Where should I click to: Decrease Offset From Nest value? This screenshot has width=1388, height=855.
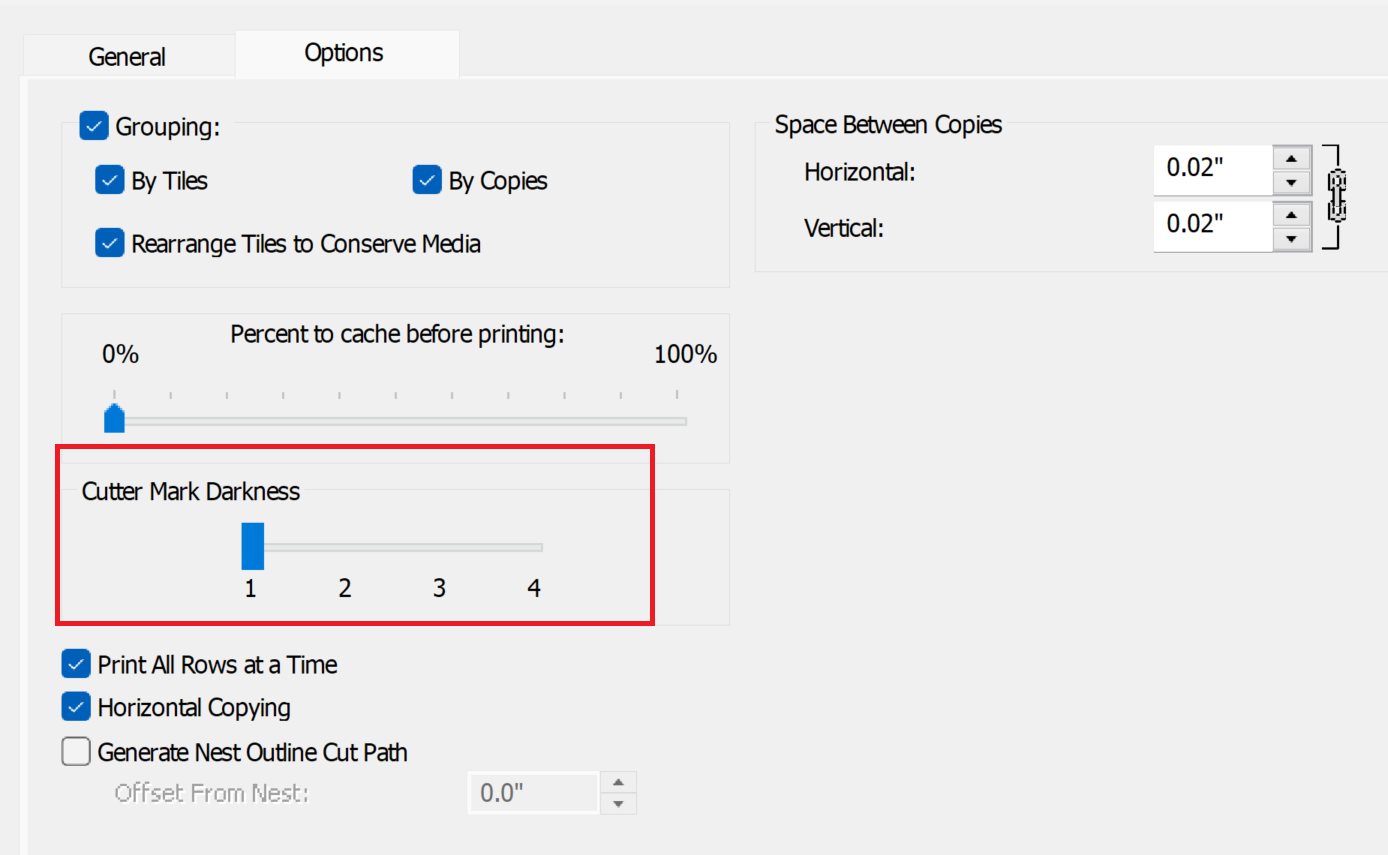click(x=618, y=803)
